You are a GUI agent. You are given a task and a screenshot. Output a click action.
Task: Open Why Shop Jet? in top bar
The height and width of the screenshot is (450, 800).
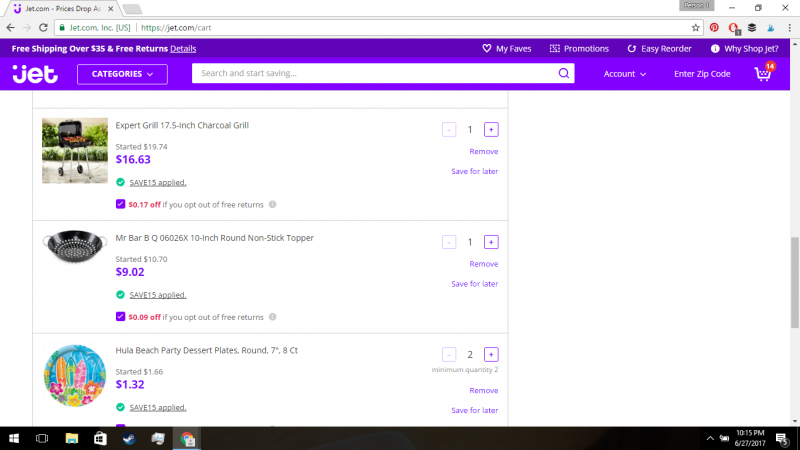(x=744, y=48)
